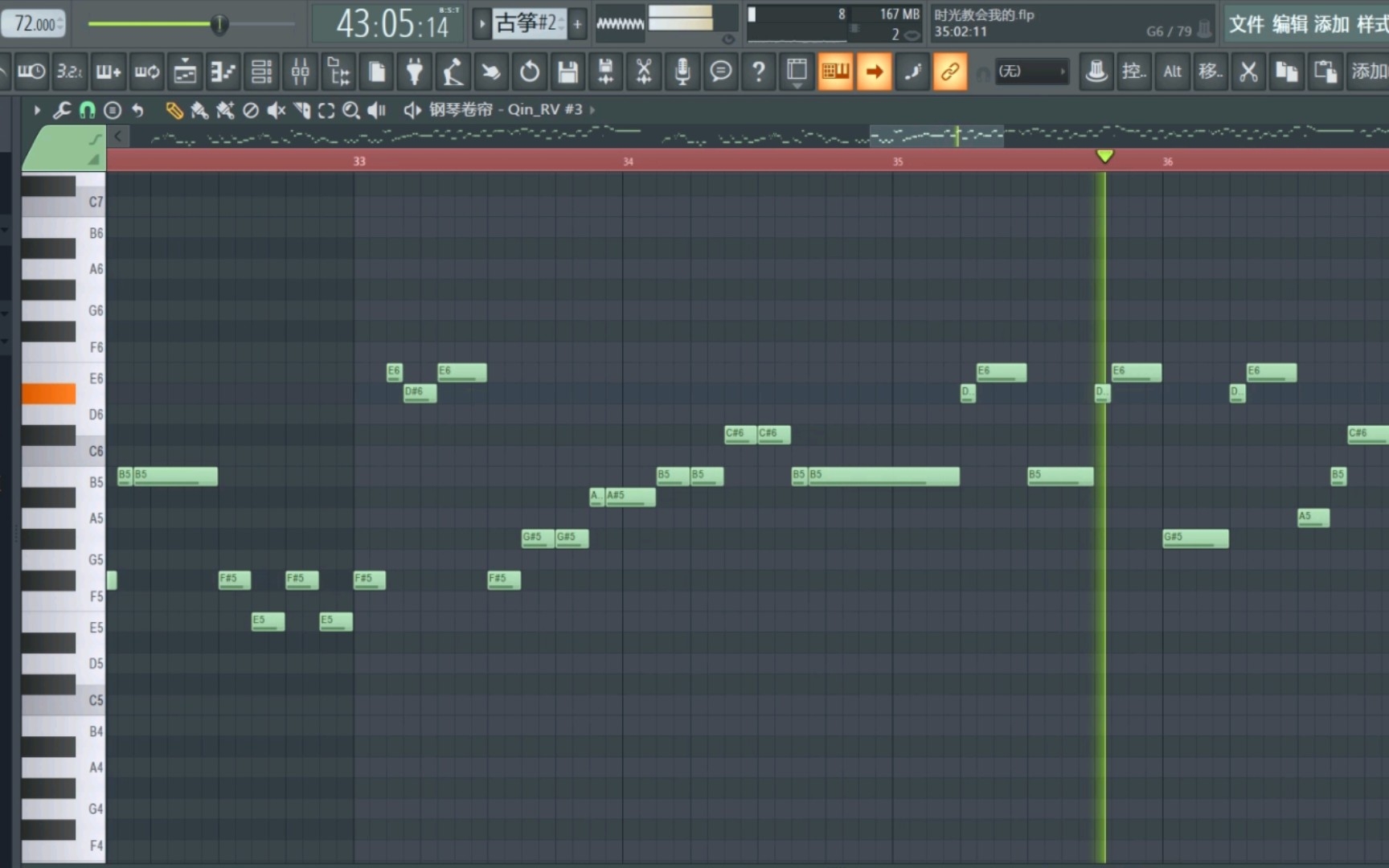Viewport: 1389px width, 868px height.
Task: Toggle auto-scroll orange arrow button
Action: tap(874, 72)
